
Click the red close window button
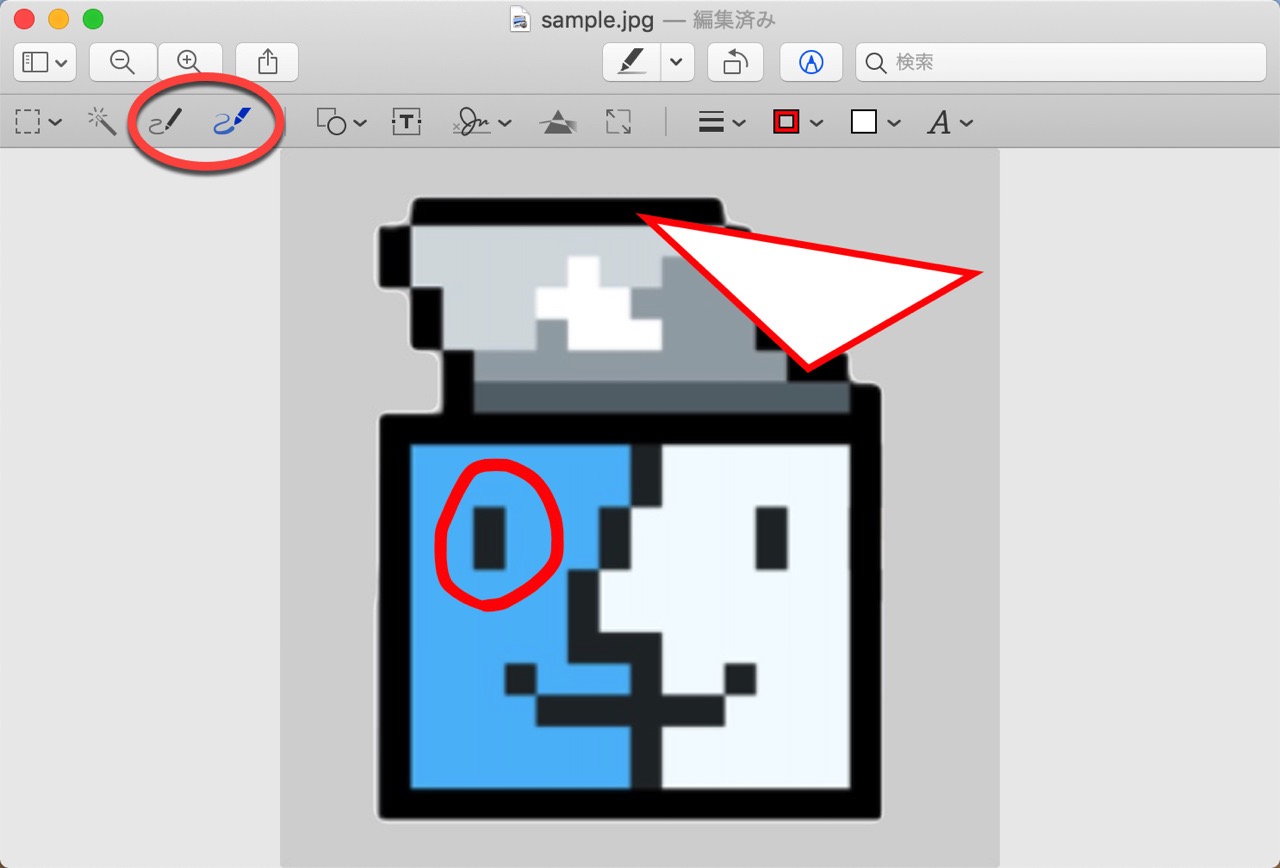point(24,19)
